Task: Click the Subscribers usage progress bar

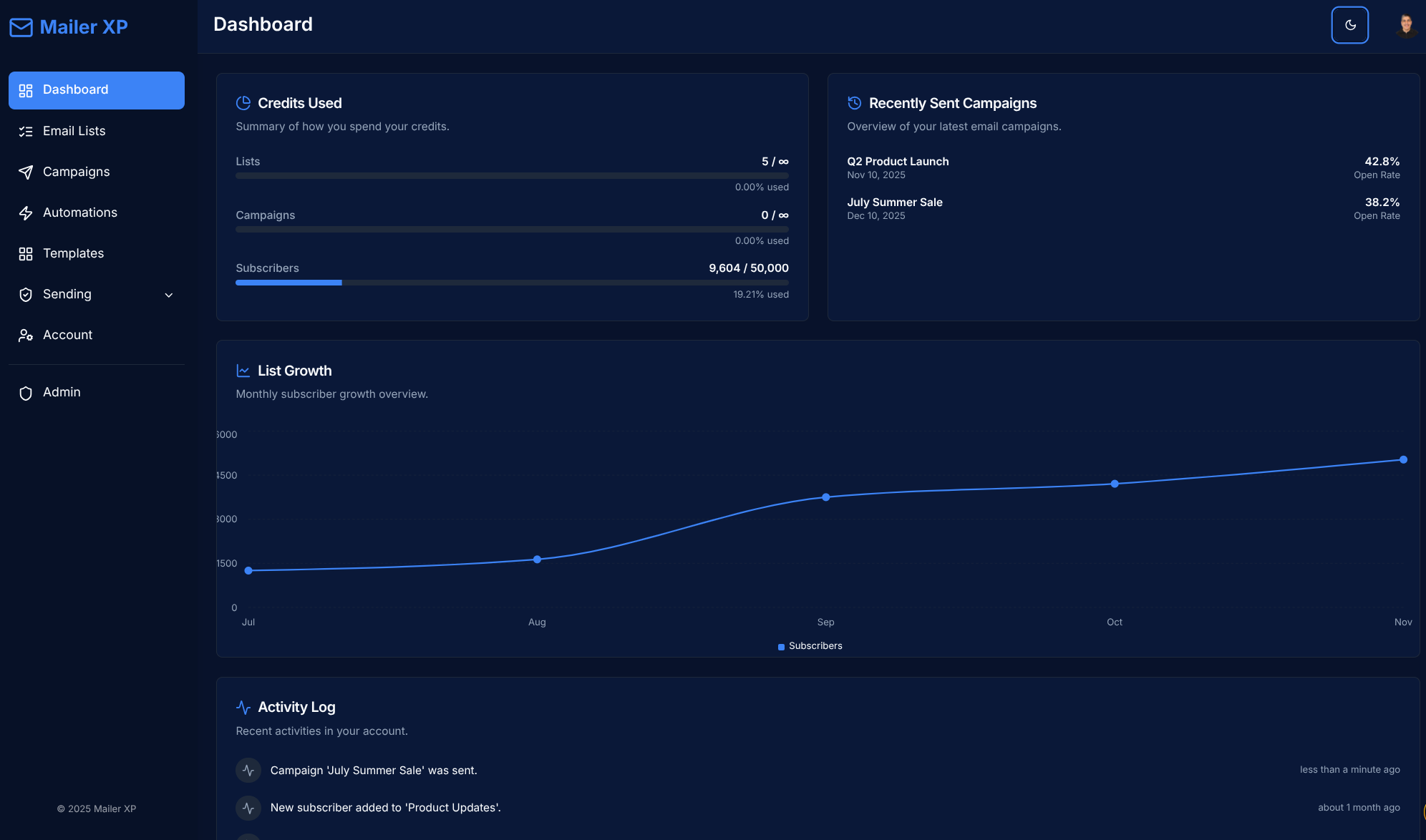Action: [x=512, y=283]
